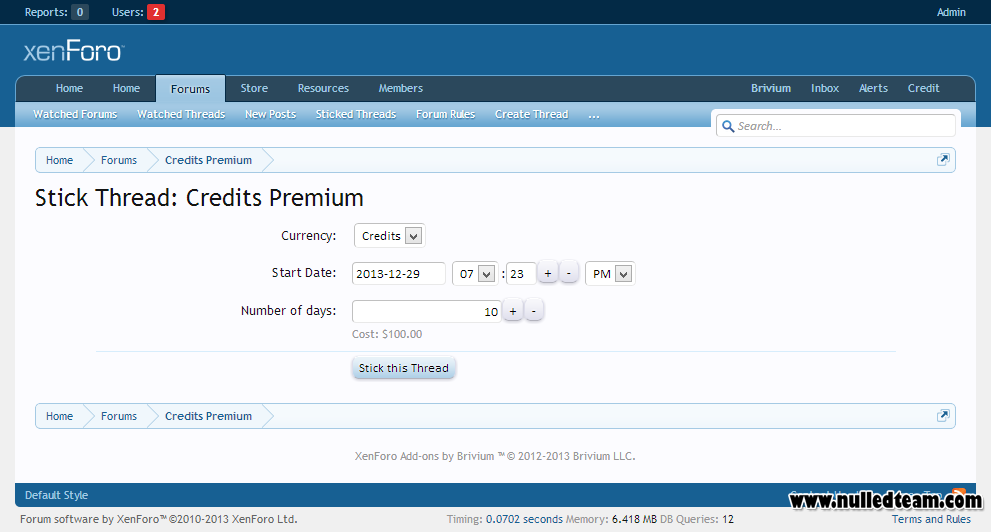The width and height of the screenshot is (991, 532).
Task: Select the Forums tab
Action: coord(190,89)
